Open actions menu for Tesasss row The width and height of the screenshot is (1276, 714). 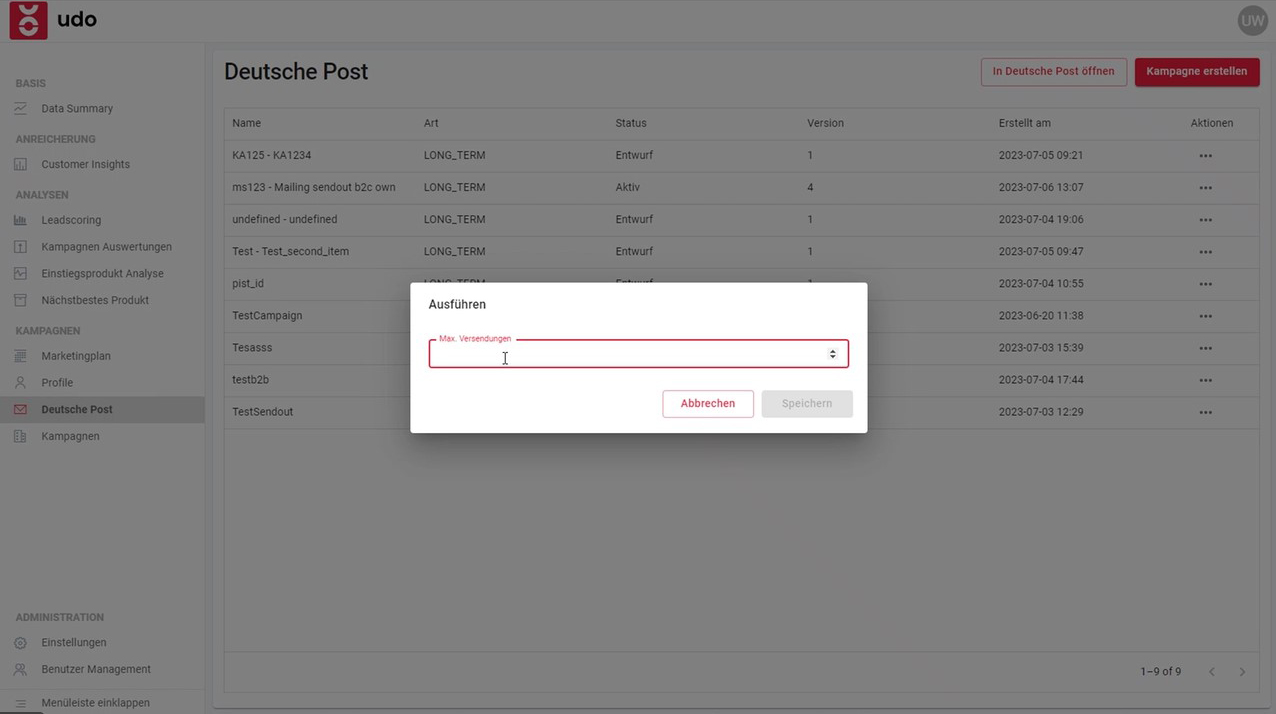[x=1205, y=348]
